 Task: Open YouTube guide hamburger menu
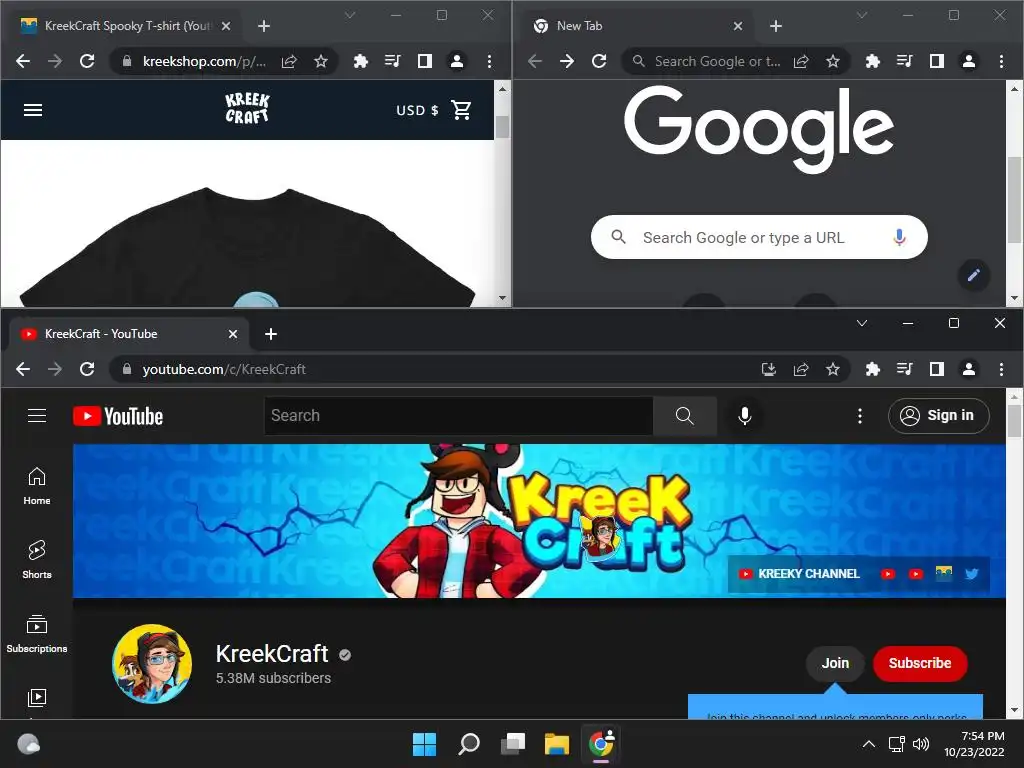(x=37, y=415)
